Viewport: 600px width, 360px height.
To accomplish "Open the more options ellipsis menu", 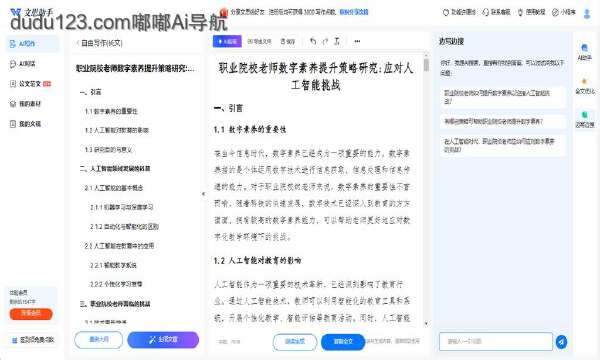I will 357,41.
